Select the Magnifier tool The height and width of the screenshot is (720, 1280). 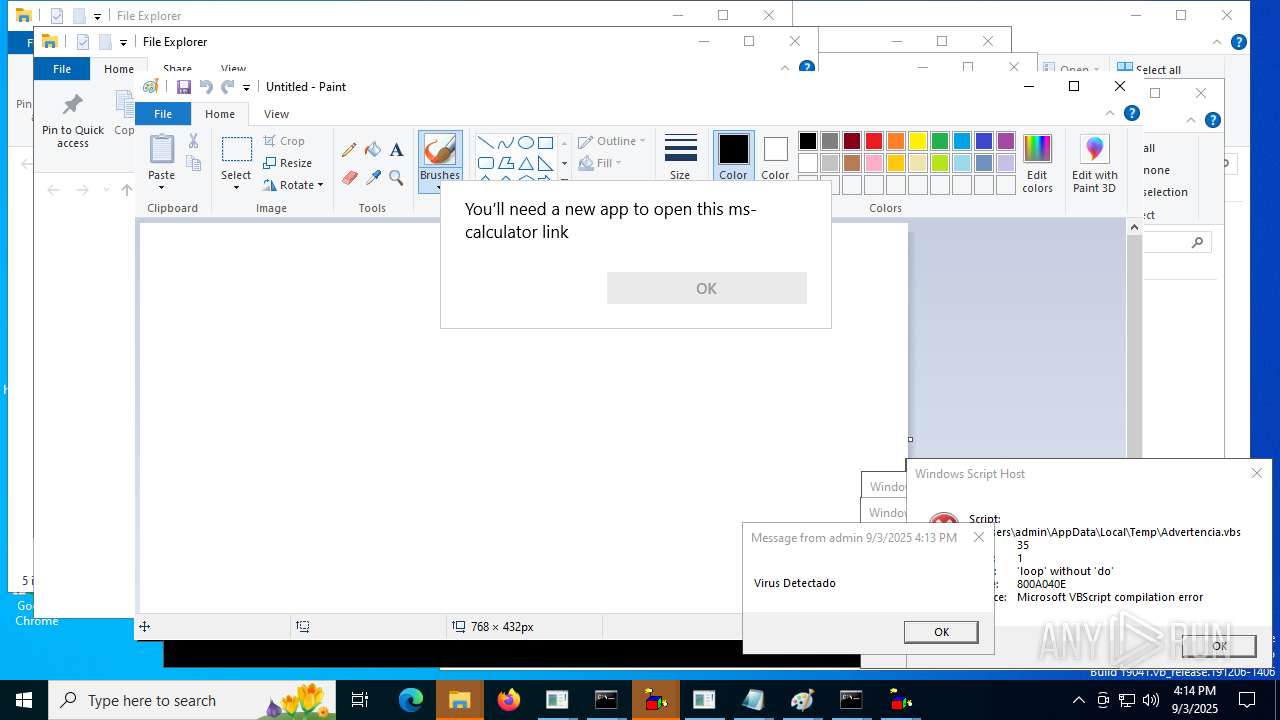[x=396, y=178]
